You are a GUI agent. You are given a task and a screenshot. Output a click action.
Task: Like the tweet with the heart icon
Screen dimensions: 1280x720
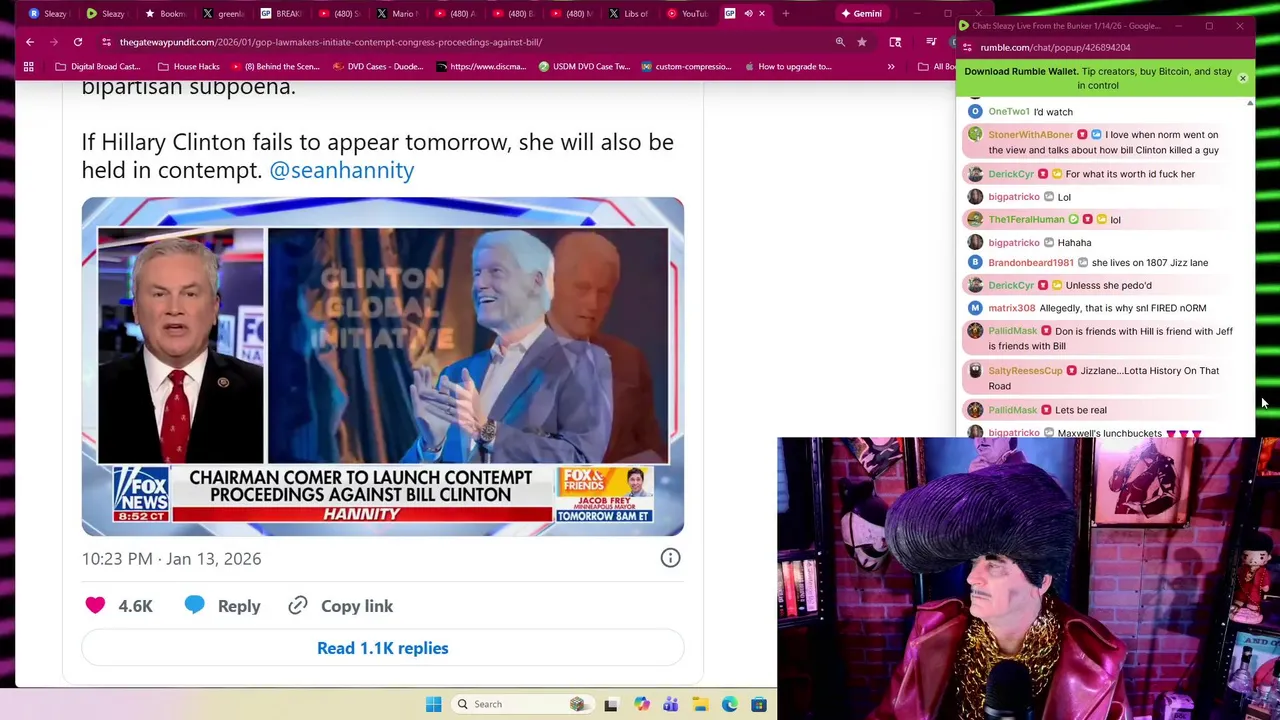pos(95,605)
